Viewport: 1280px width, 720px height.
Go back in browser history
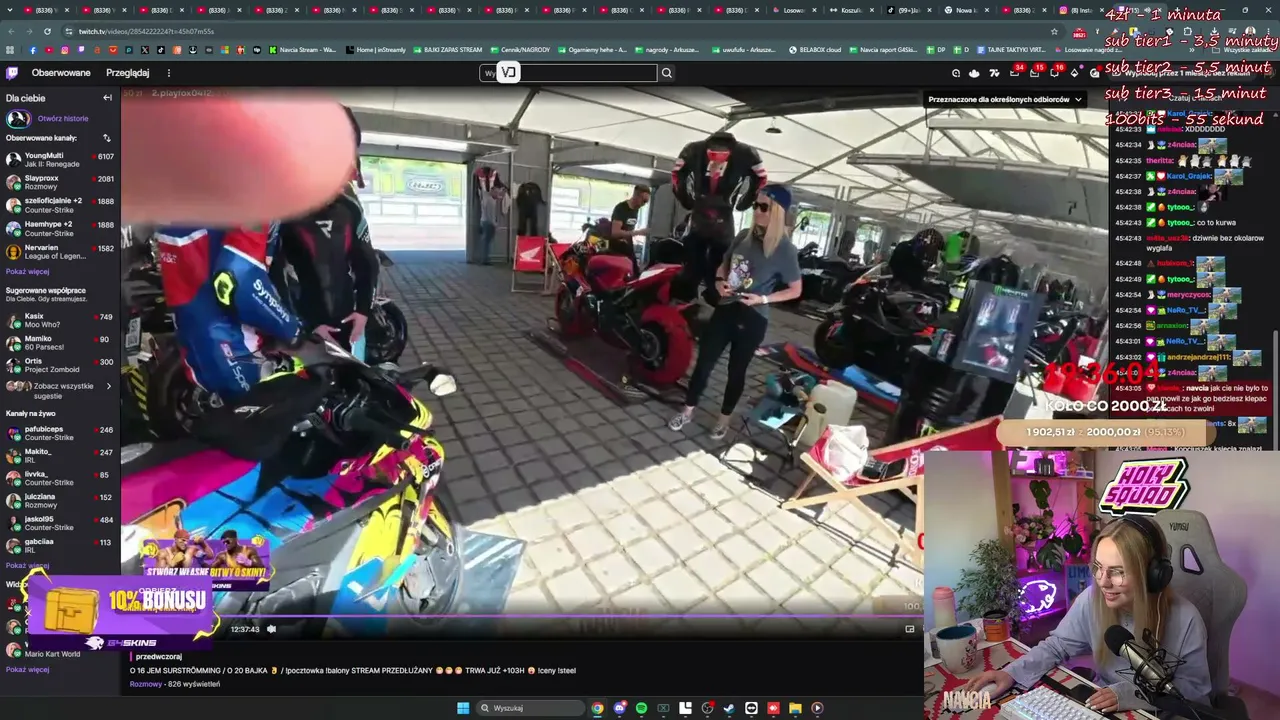12,31
